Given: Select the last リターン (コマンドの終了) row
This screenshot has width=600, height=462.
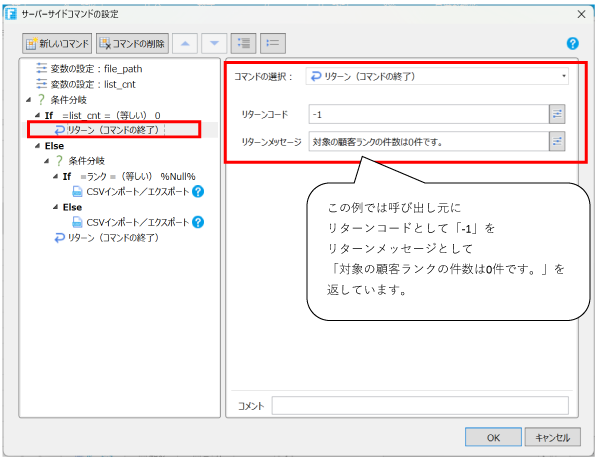Looking at the screenshot, I should click(x=107, y=238).
